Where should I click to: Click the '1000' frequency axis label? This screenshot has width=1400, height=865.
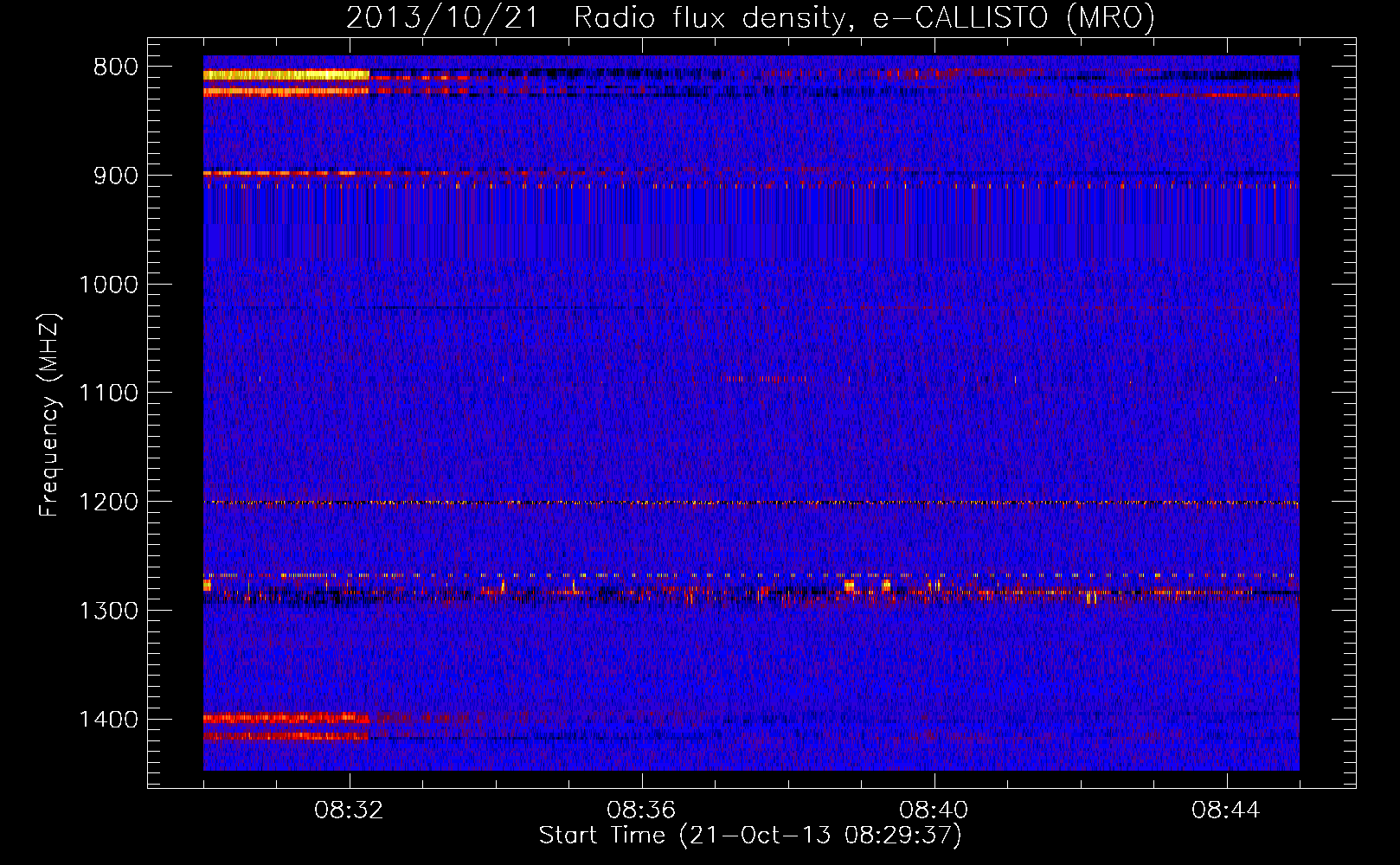coord(108,285)
